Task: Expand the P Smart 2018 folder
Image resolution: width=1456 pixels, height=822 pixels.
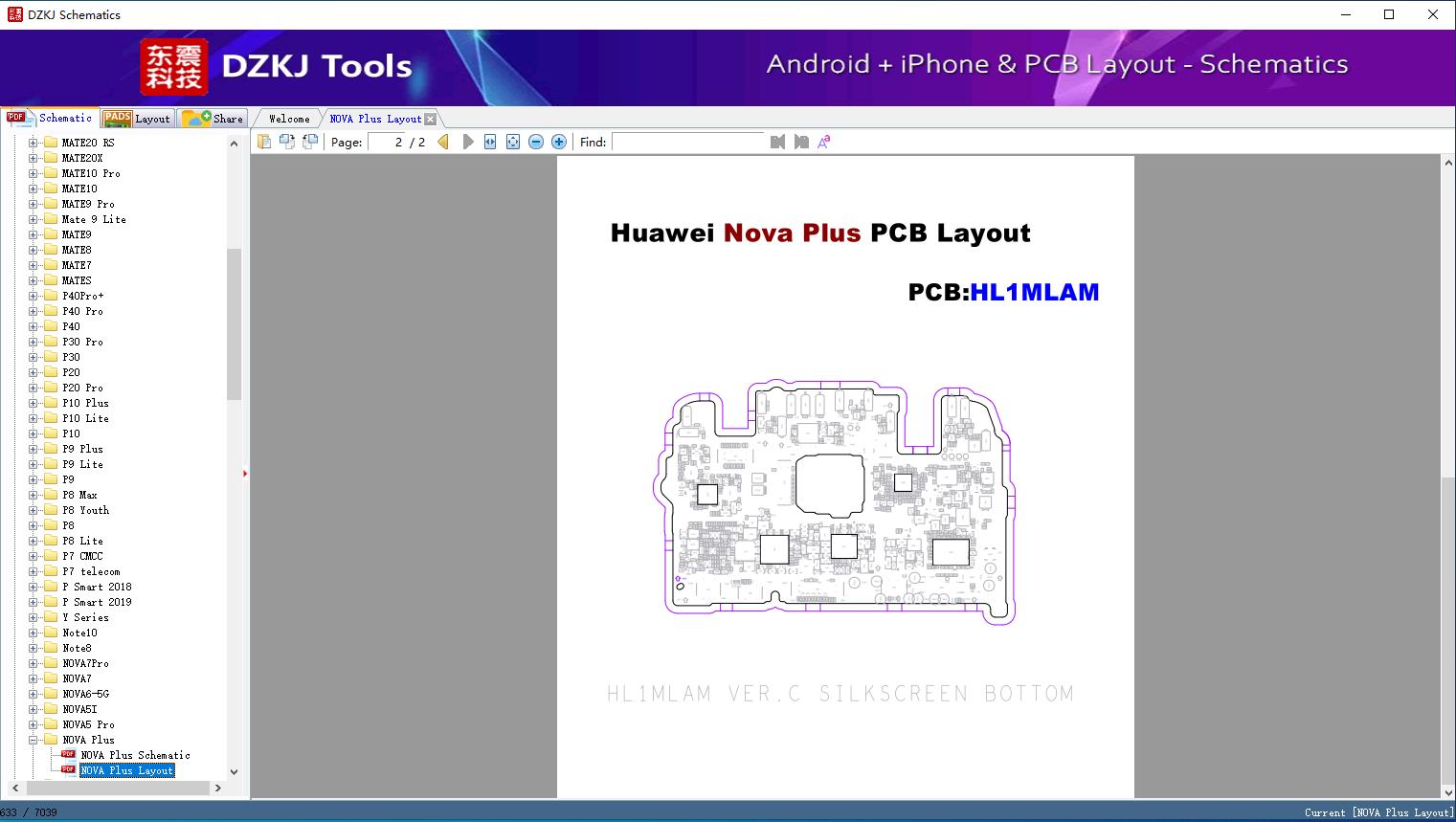Action: coord(32,587)
